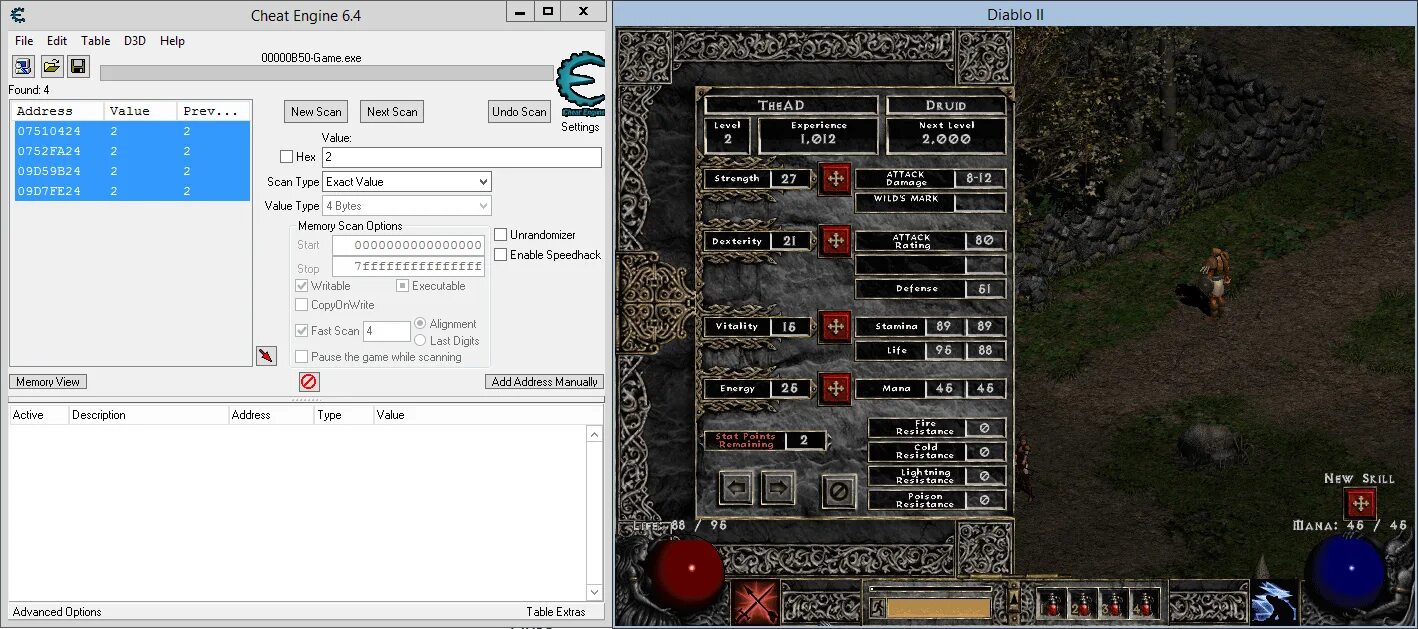The width and height of the screenshot is (1418, 629).
Task: Save the current cheat table
Action: [79, 66]
